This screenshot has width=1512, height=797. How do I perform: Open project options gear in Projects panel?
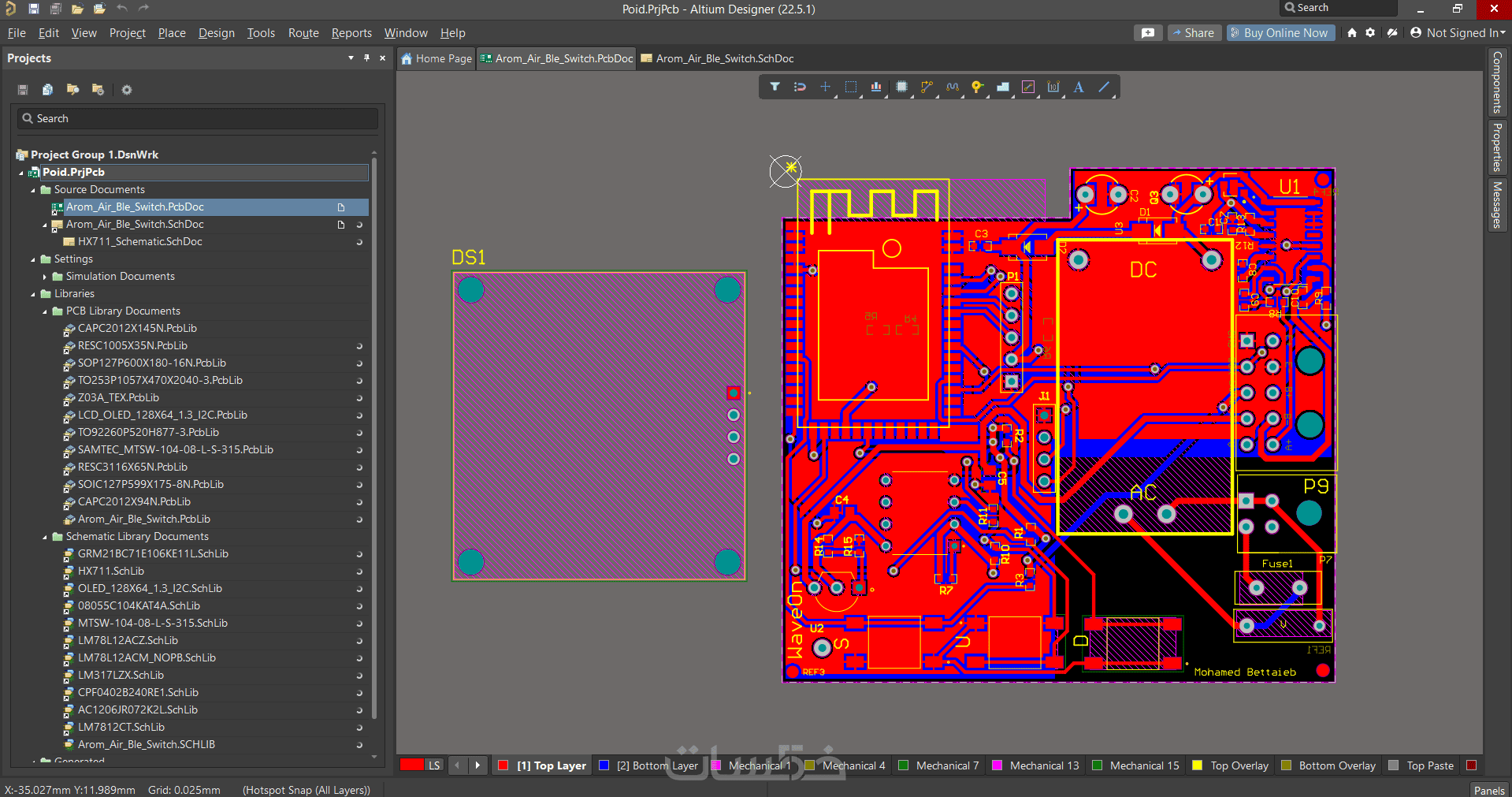tap(126, 90)
